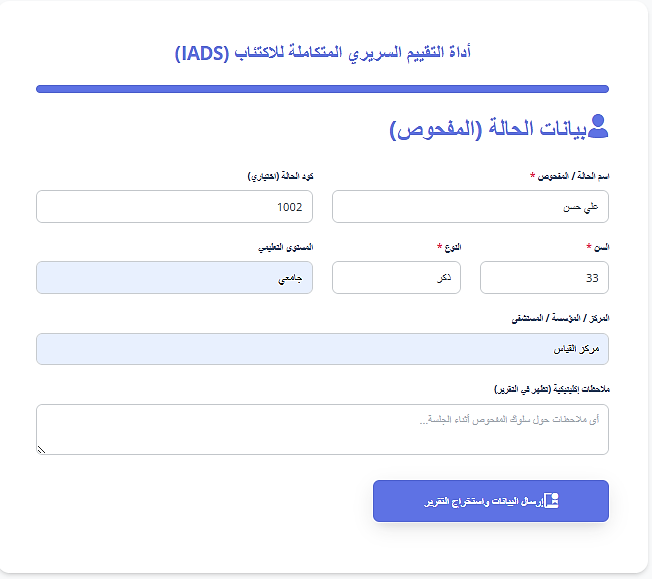
Task: Click the المستوى التعليمي label
Action: coord(285,247)
